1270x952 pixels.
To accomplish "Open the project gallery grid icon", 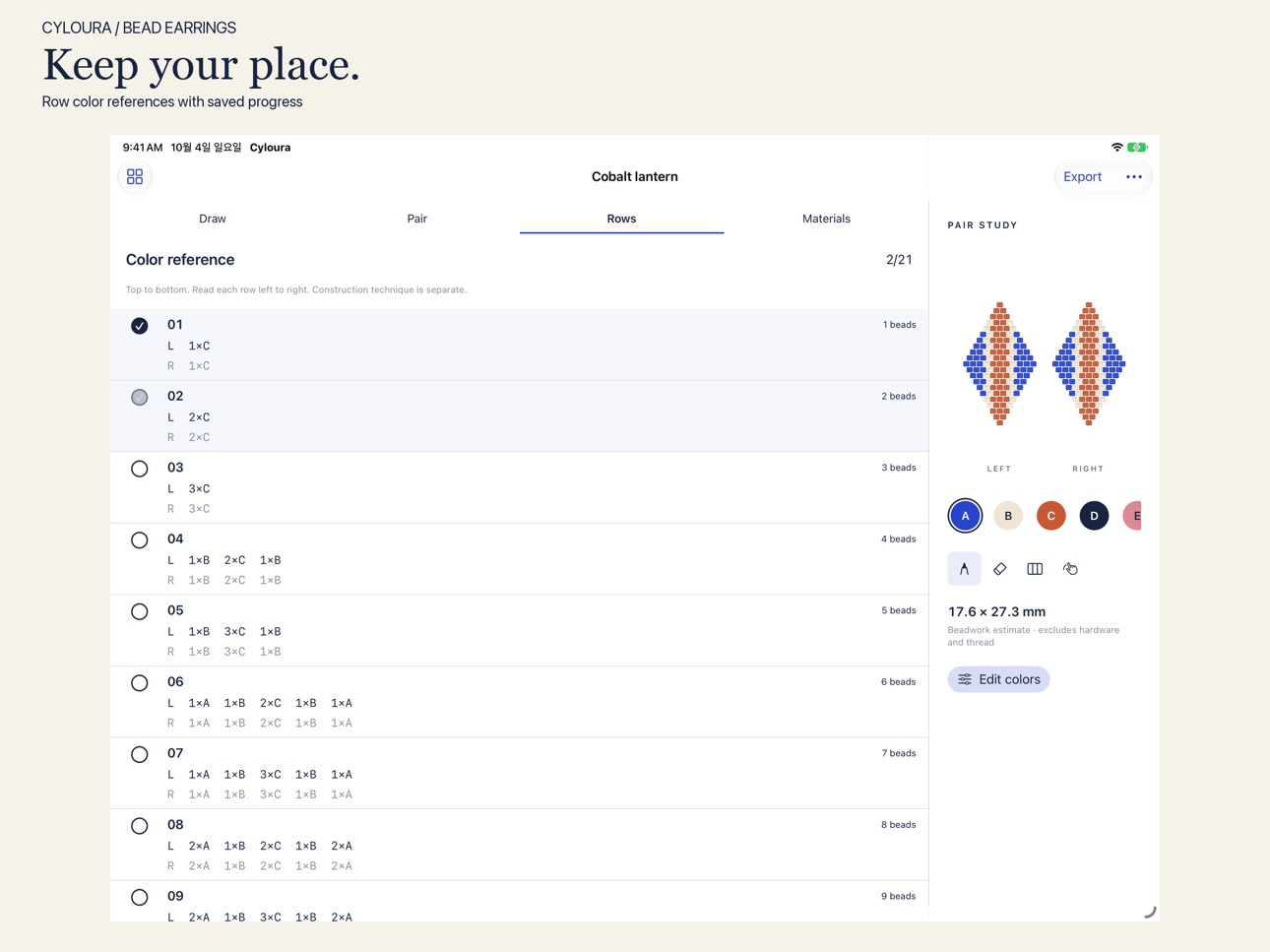I will (135, 176).
